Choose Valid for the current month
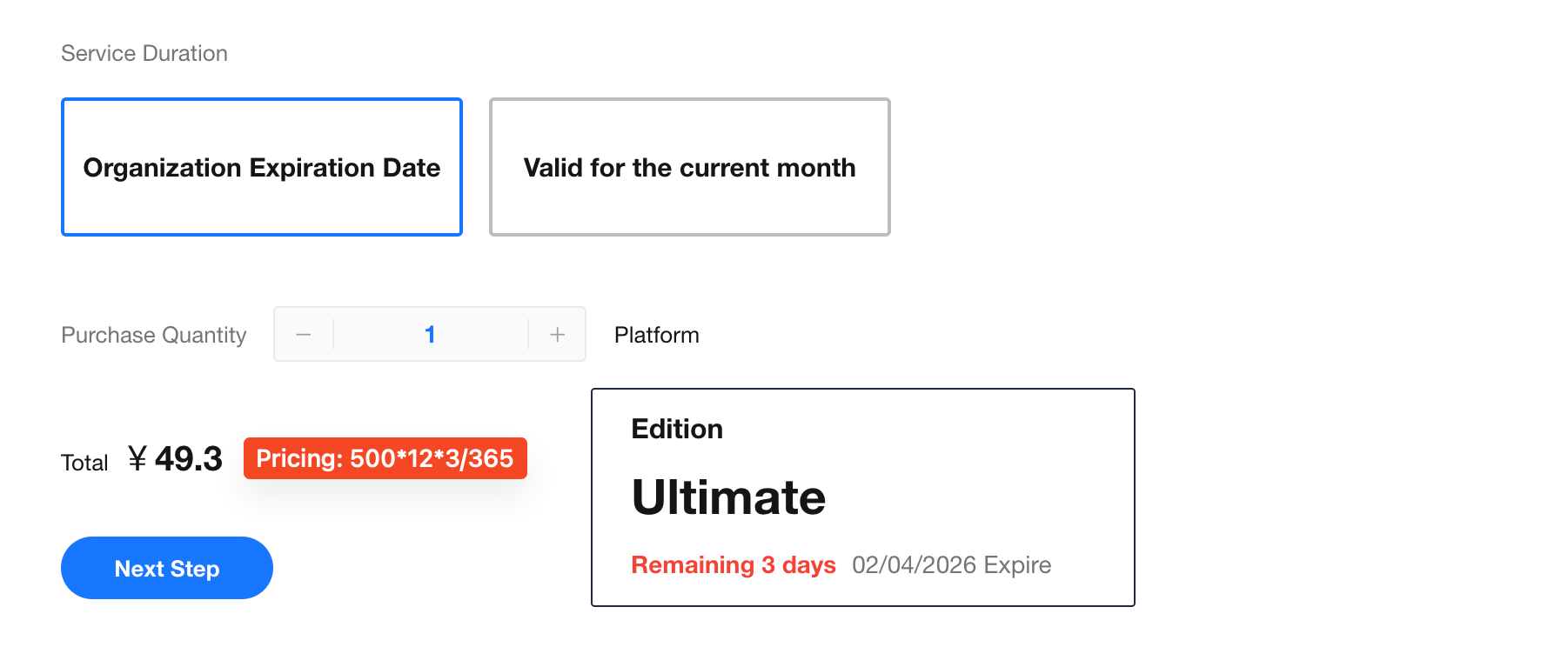This screenshot has width=1568, height=647. click(x=690, y=167)
